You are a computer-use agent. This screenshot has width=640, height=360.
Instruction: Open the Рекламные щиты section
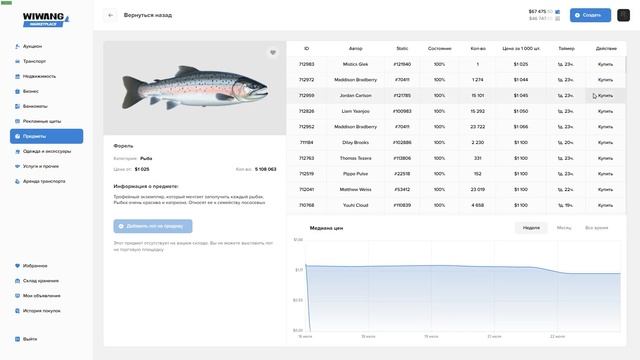pos(42,121)
